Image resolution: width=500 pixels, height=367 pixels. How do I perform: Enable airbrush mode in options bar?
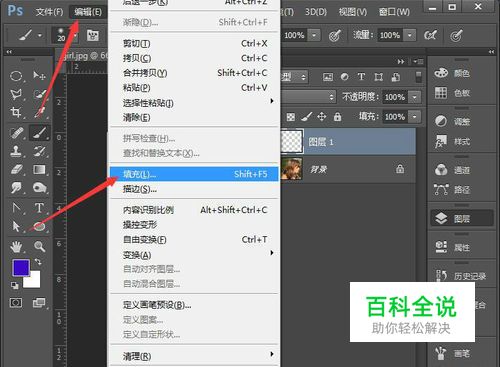[x=430, y=35]
